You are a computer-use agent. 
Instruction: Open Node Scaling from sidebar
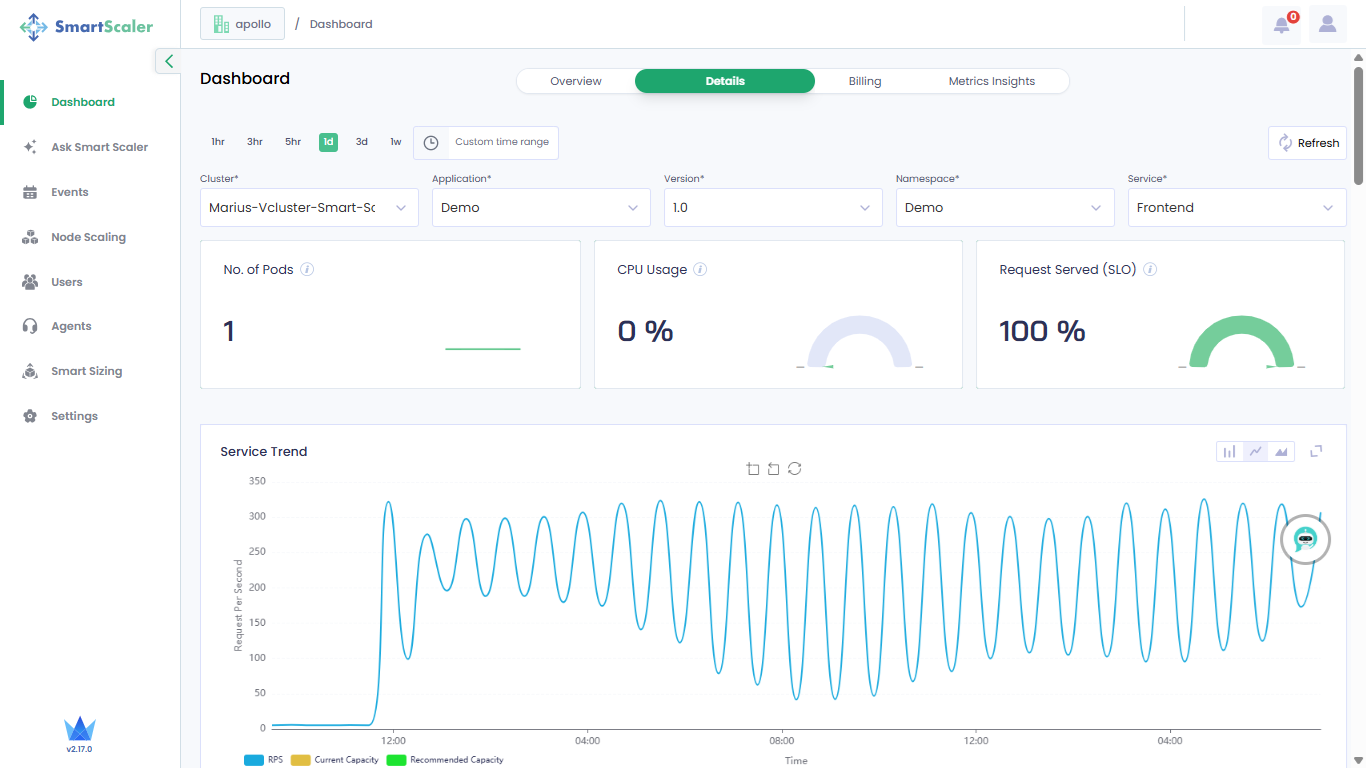click(88, 237)
